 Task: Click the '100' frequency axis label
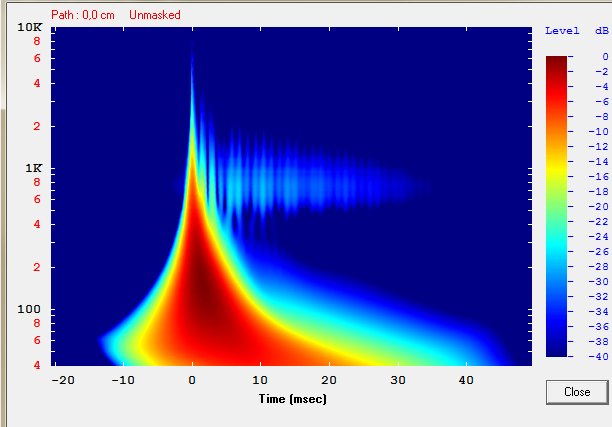tap(29, 309)
